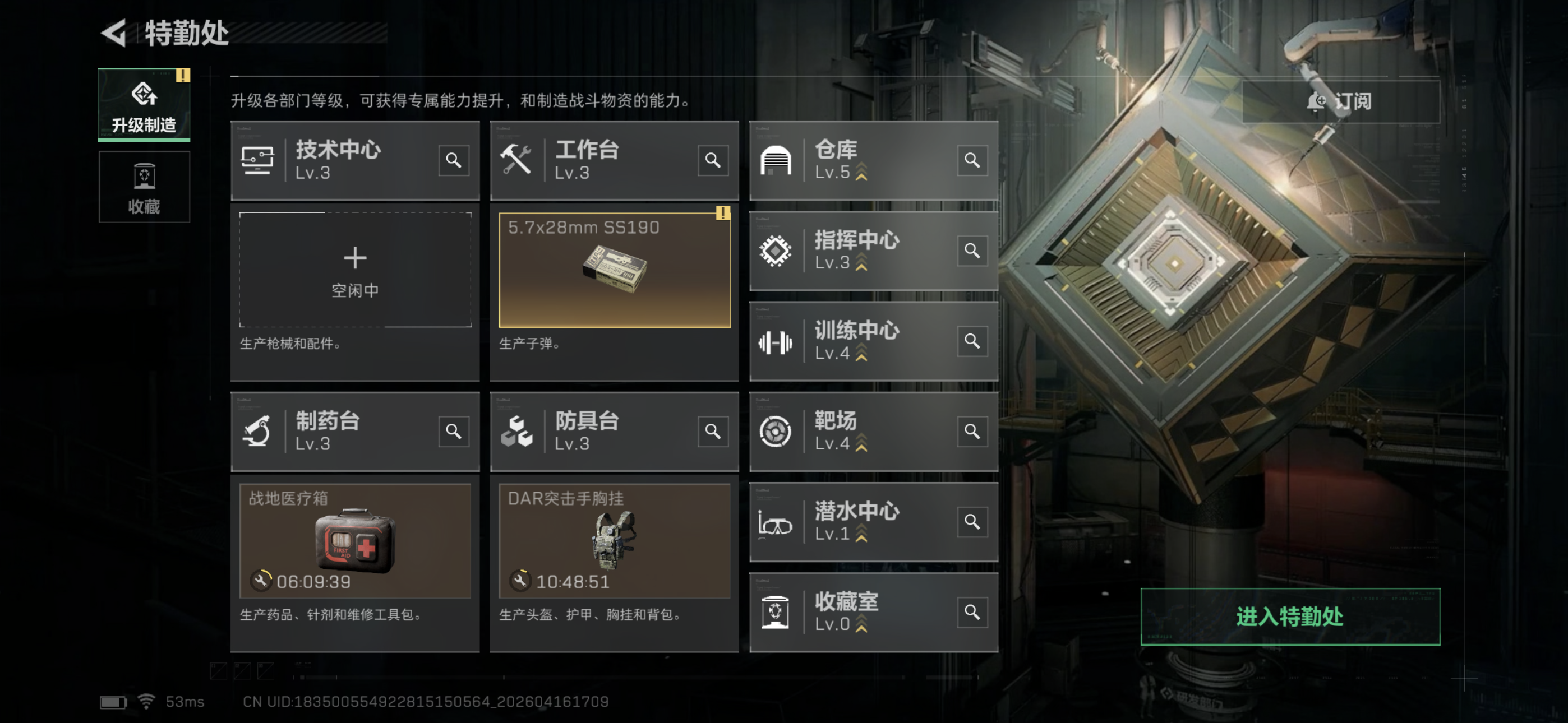Open magnifier details for 工作台
Image resolution: width=1568 pixels, height=723 pixels.
click(x=713, y=160)
